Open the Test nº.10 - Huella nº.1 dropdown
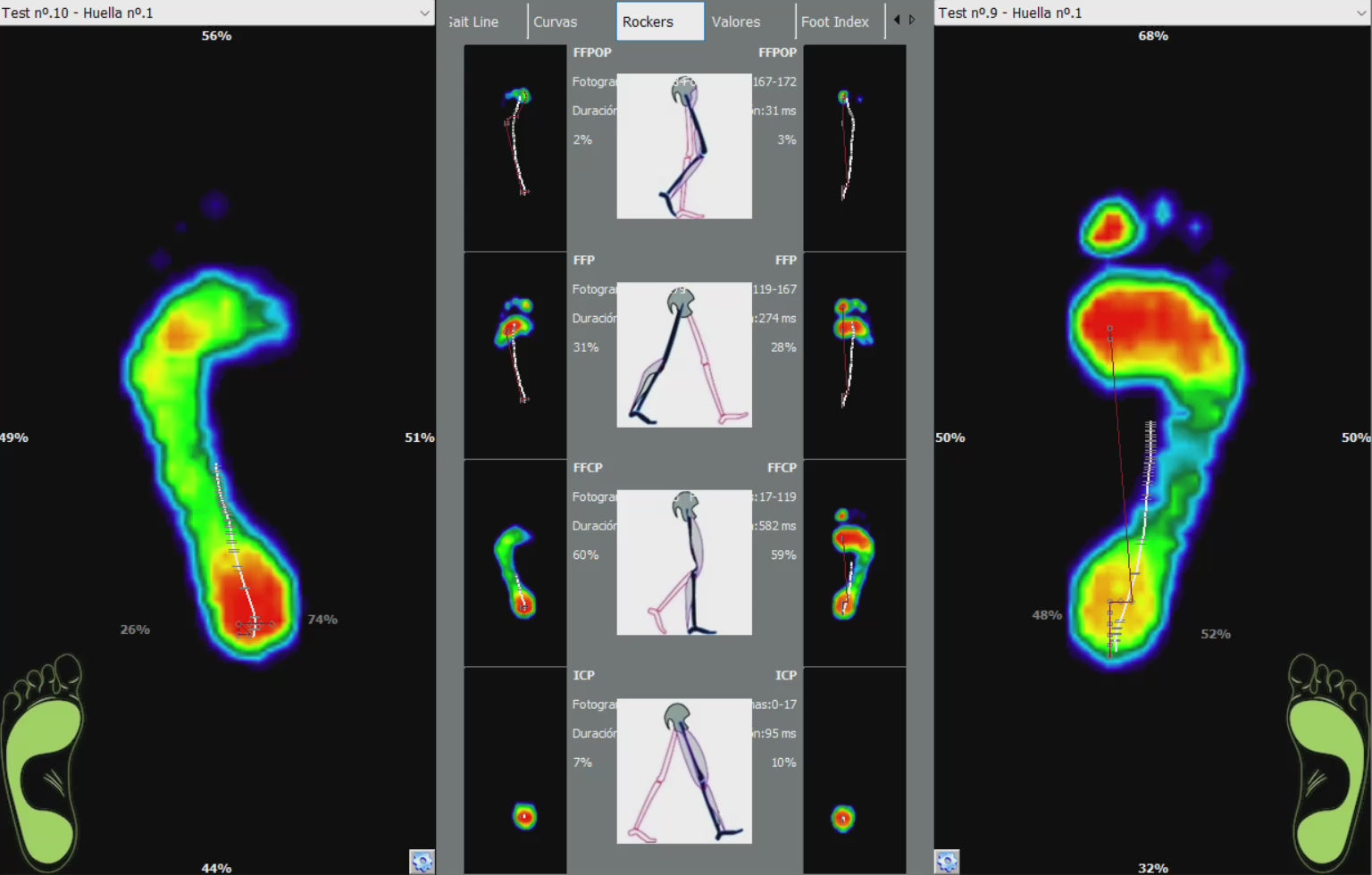This screenshot has width=1372, height=875. [217, 12]
